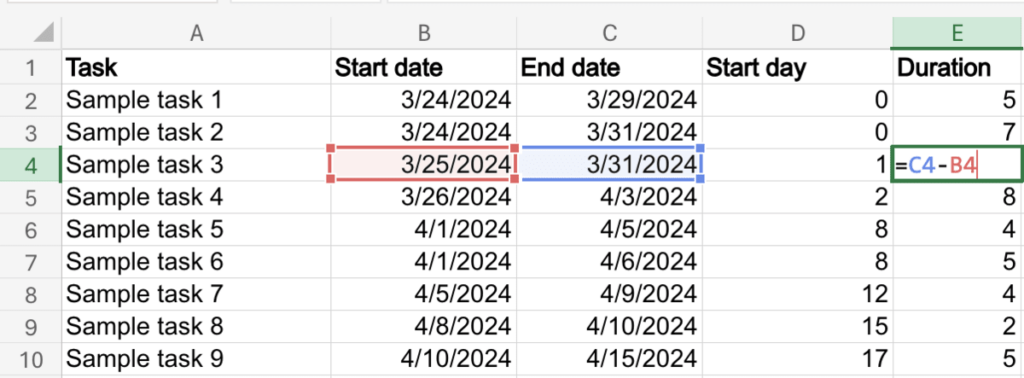Image resolution: width=1024 pixels, height=378 pixels.
Task: Click the select-all corner triangle
Action: coord(43,33)
